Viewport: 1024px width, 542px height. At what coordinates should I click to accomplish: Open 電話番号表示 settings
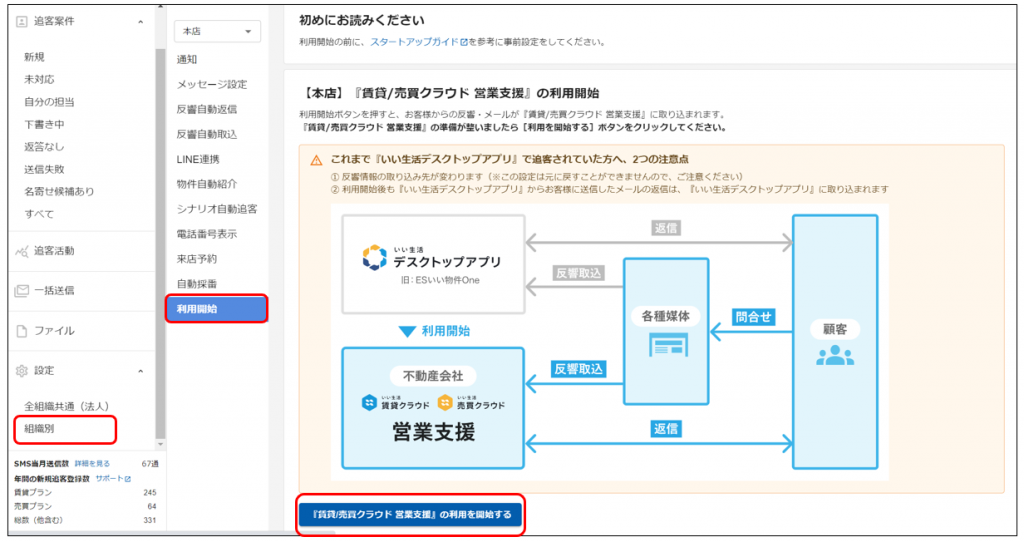pyautogui.click(x=206, y=234)
